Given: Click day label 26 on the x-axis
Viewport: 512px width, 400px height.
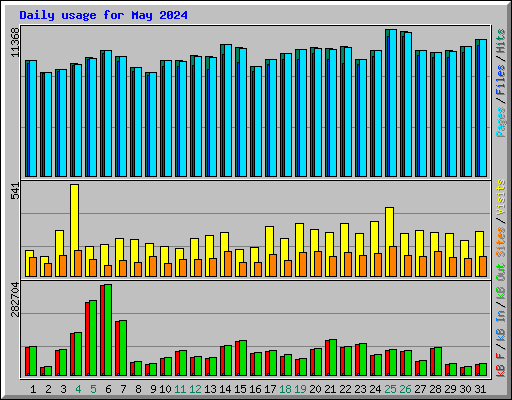Looking at the screenshot, I should (x=405, y=389).
